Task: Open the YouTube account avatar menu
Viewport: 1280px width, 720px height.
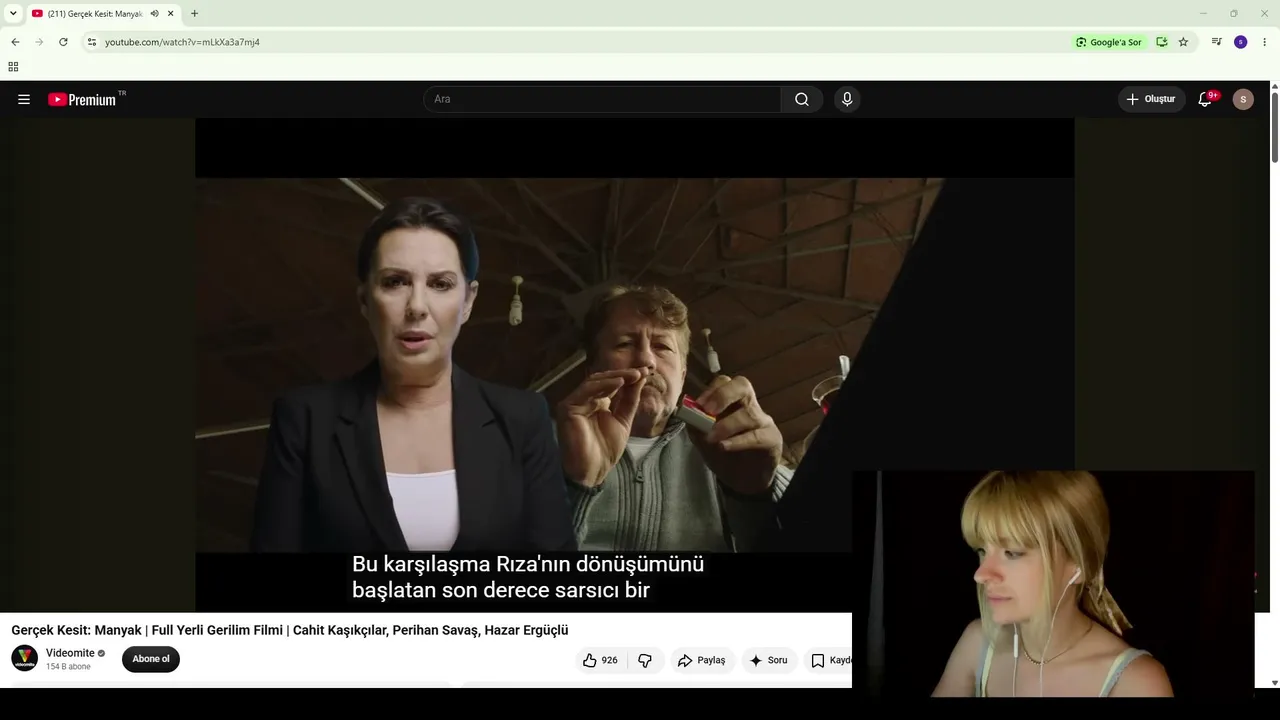Action: click(x=1243, y=99)
